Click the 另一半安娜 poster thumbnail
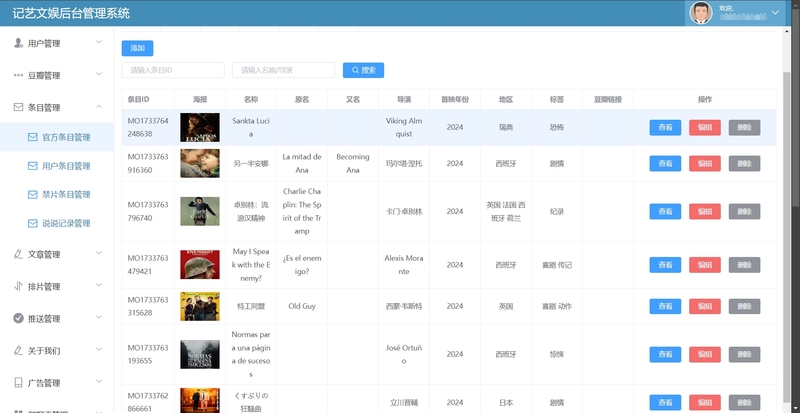Viewport: 800px width, 413px height. pos(200,163)
